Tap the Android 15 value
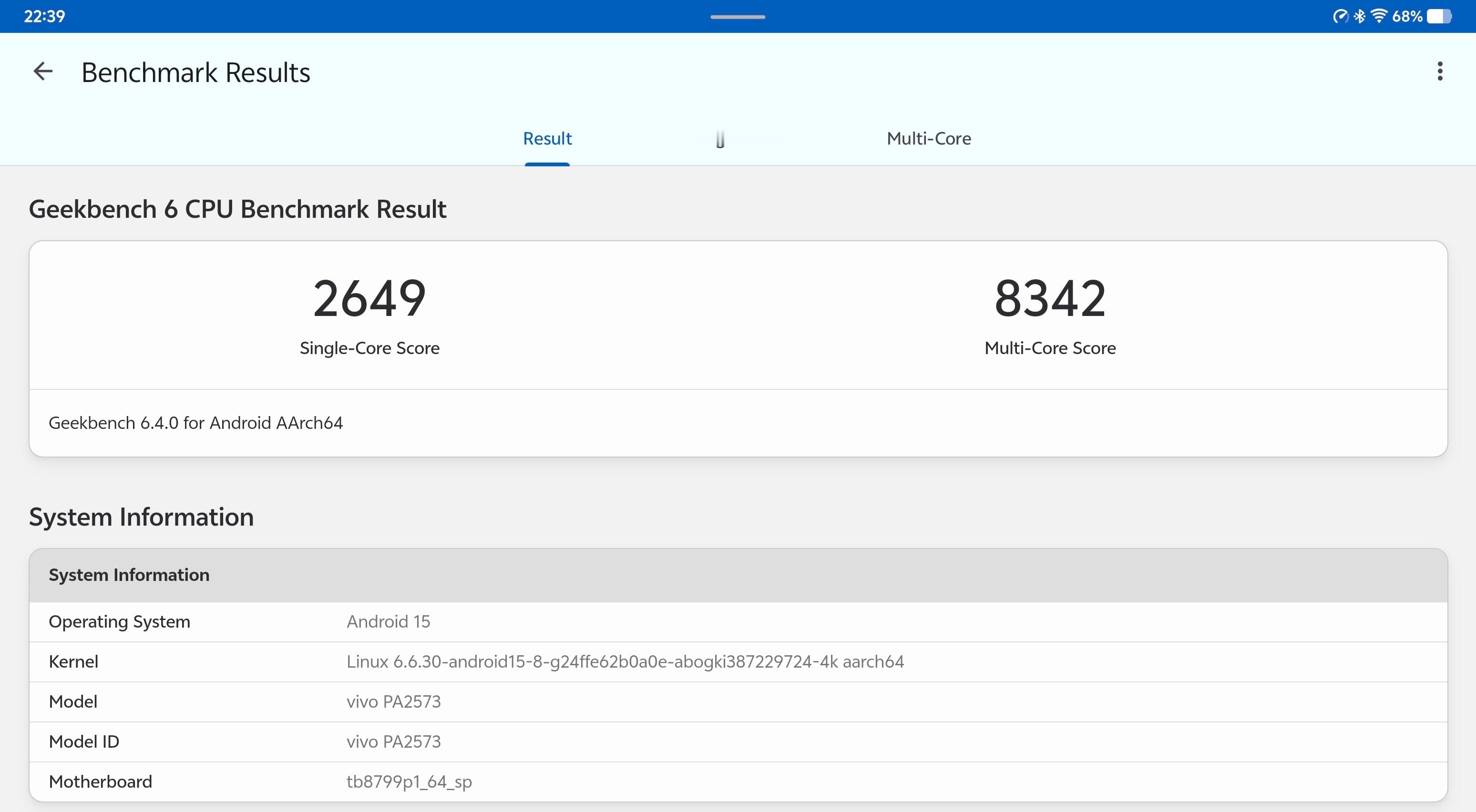Image resolution: width=1476 pixels, height=812 pixels. click(x=388, y=621)
